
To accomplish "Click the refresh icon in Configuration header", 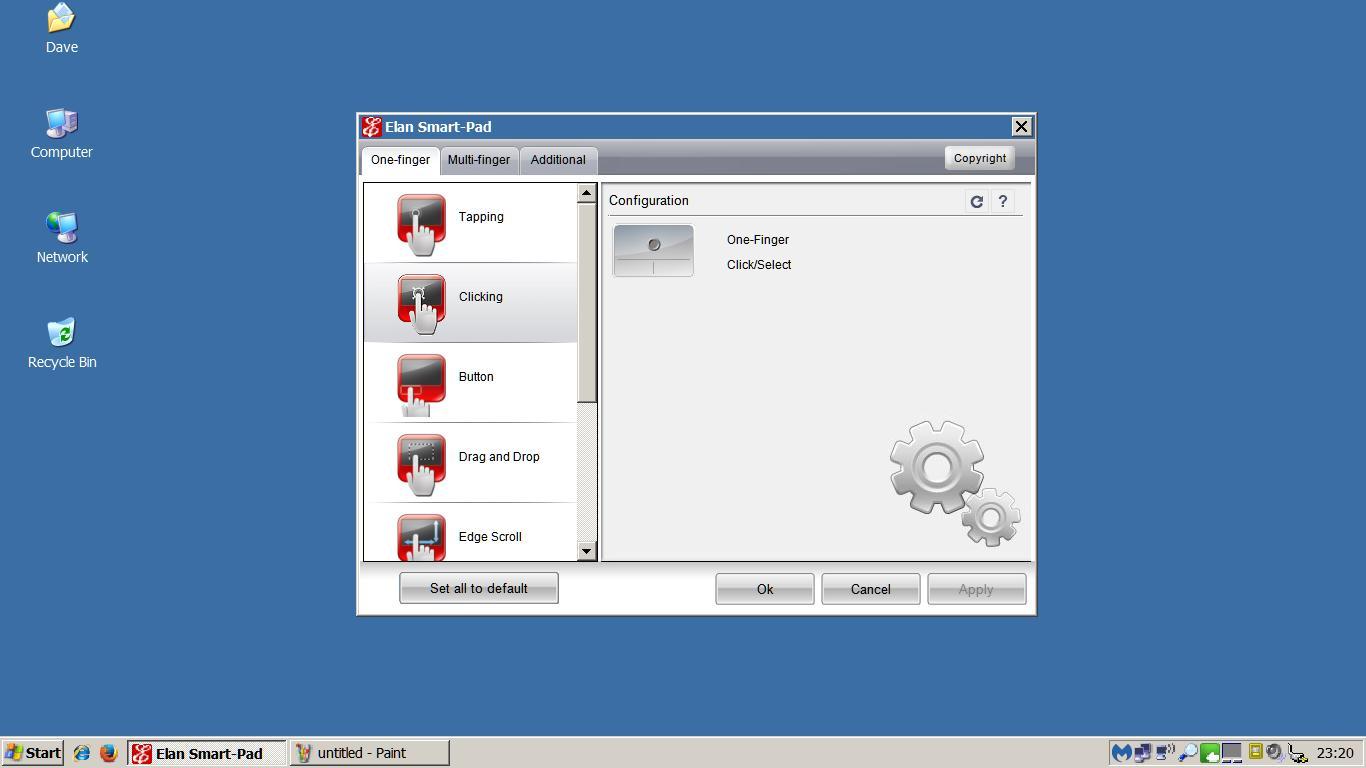I will (976, 201).
